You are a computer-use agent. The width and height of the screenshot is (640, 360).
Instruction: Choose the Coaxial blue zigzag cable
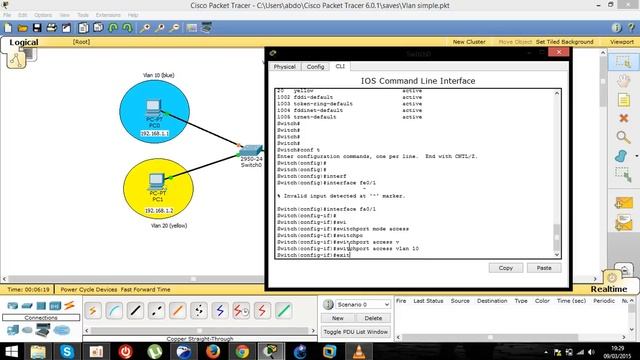(x=220, y=311)
